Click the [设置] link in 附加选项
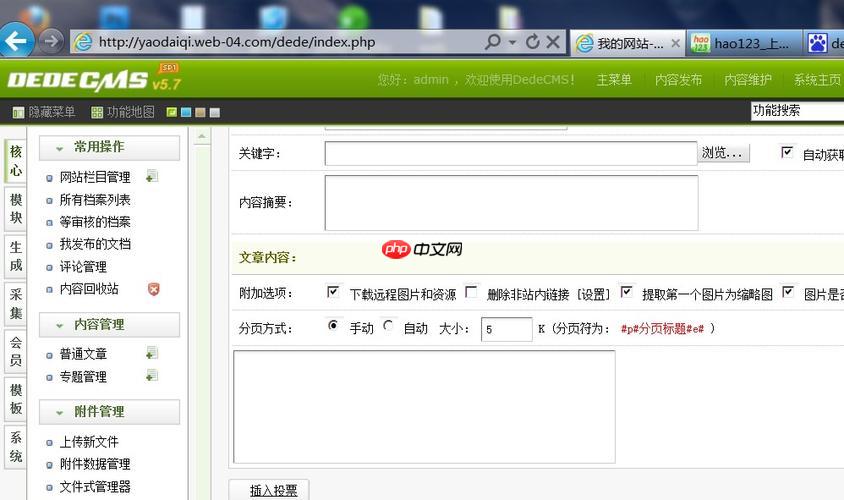 click(x=594, y=294)
